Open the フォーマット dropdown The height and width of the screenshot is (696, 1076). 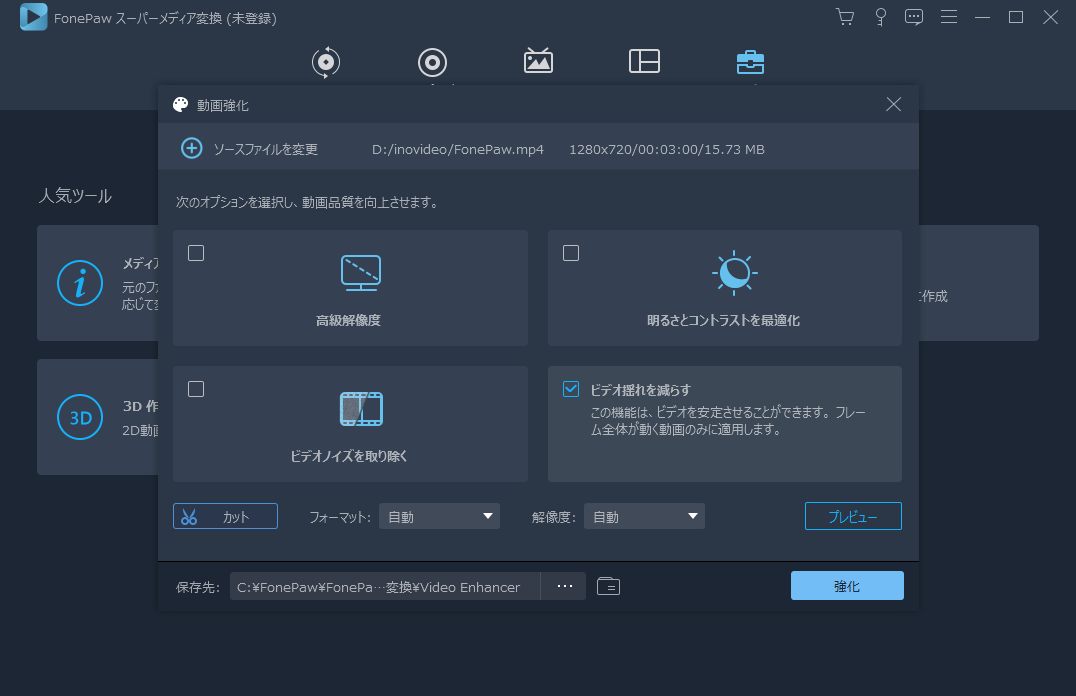(x=439, y=516)
